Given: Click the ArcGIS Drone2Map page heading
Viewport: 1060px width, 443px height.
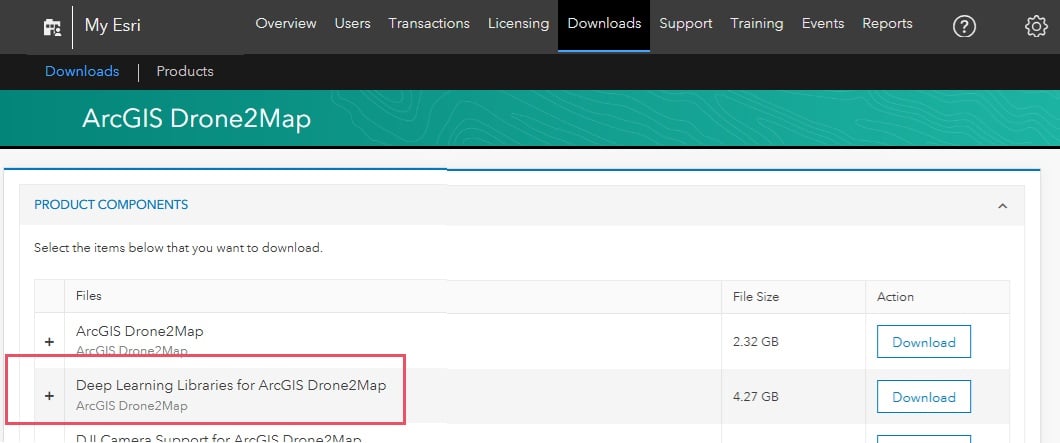Looking at the screenshot, I should (197, 119).
